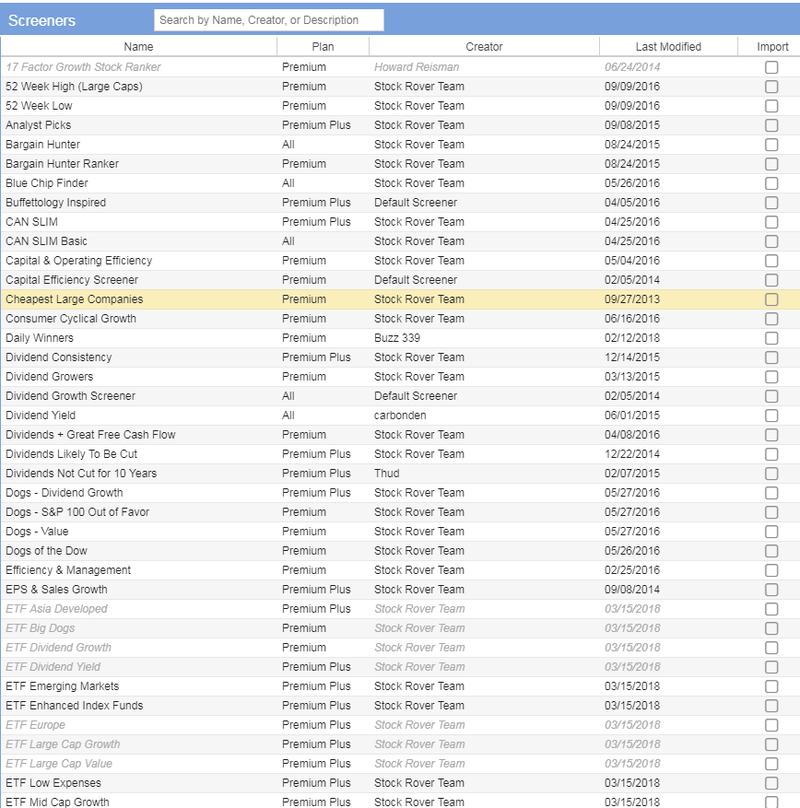Check import box for ETF Emerging Markets
Viewport: 800px width, 808px height.
click(x=771, y=686)
